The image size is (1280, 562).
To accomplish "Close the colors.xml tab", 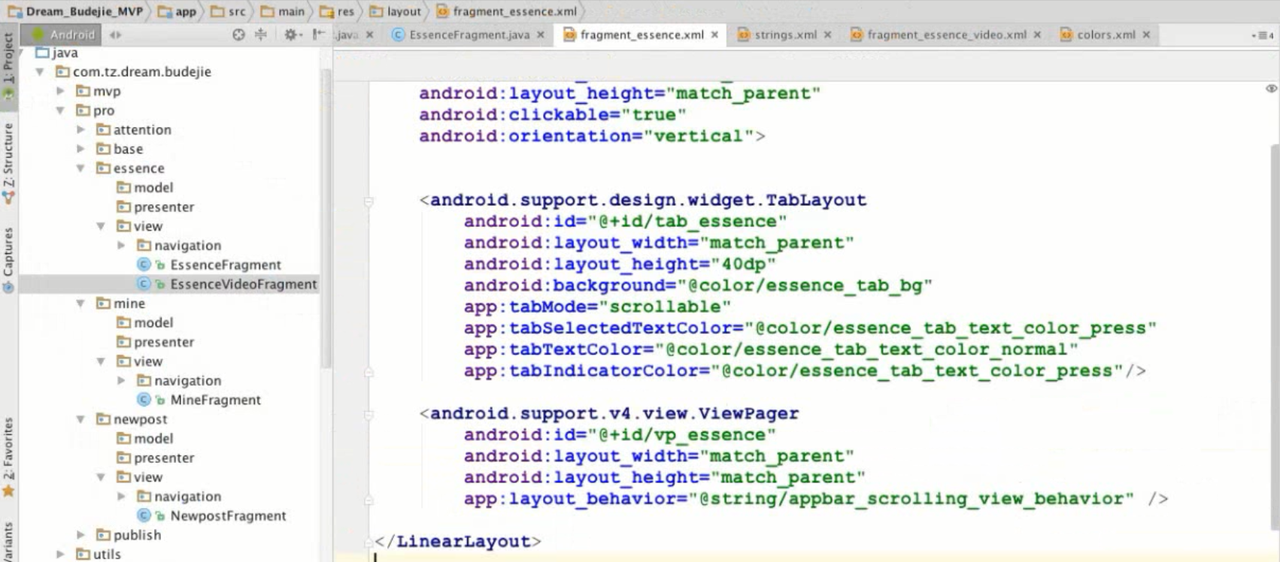I will pos(1146,35).
